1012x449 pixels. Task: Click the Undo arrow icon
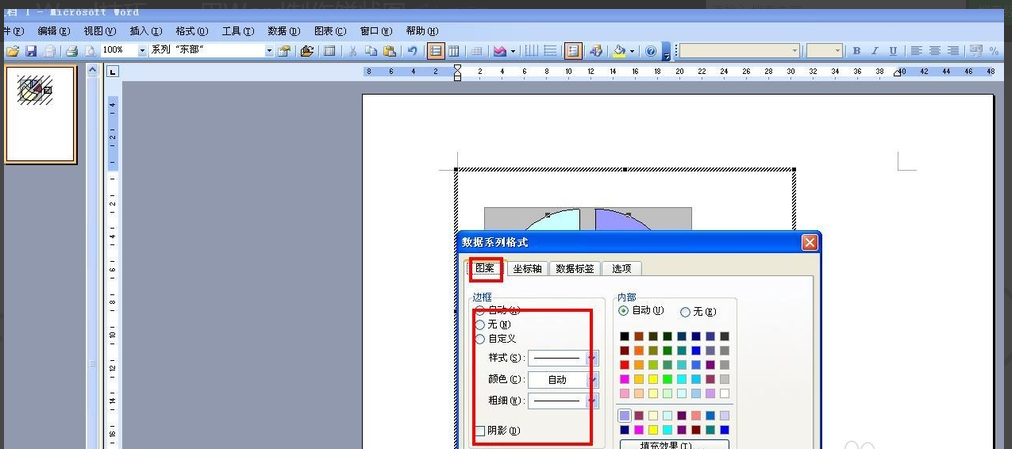coord(412,51)
